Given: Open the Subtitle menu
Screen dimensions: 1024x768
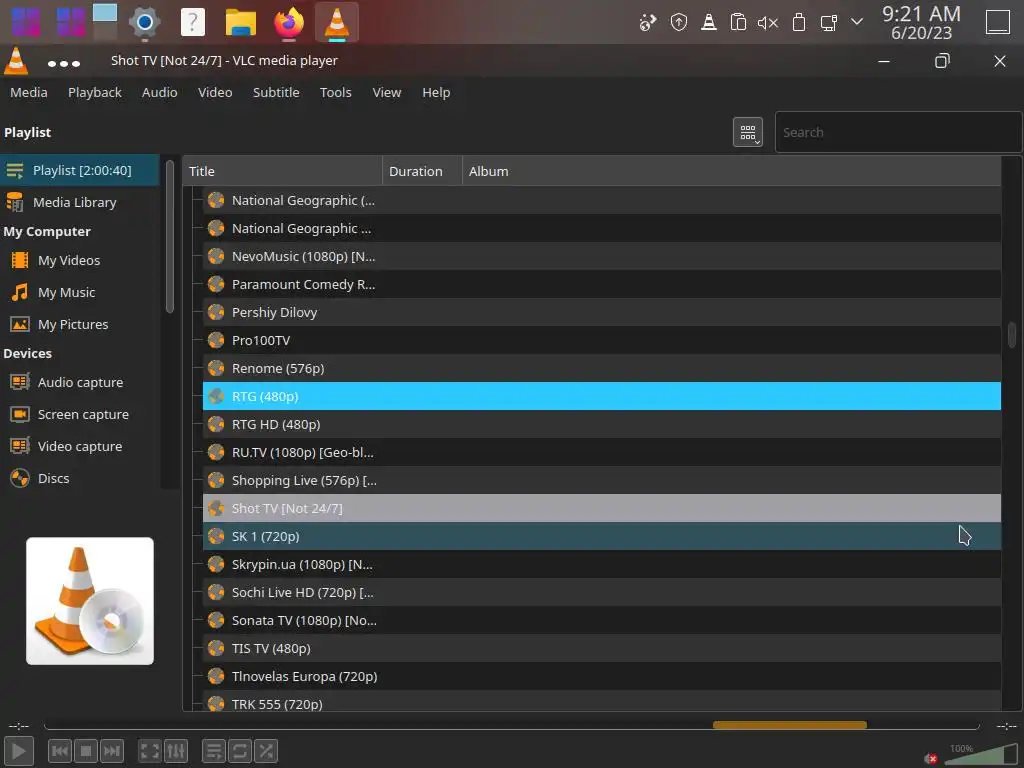Looking at the screenshot, I should coord(276,93).
